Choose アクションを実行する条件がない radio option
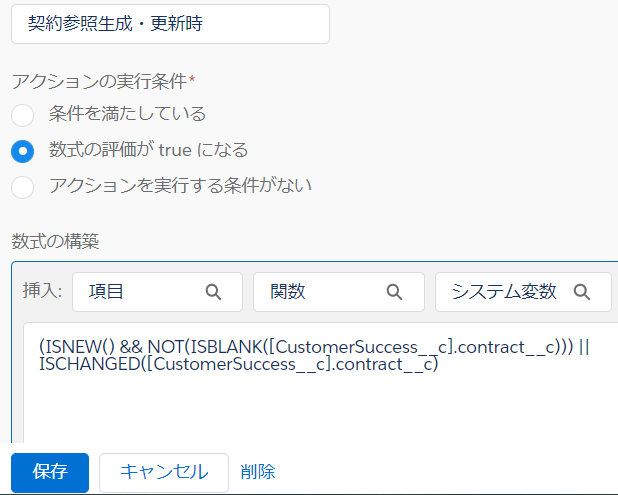The height and width of the screenshot is (495, 618). [22, 187]
